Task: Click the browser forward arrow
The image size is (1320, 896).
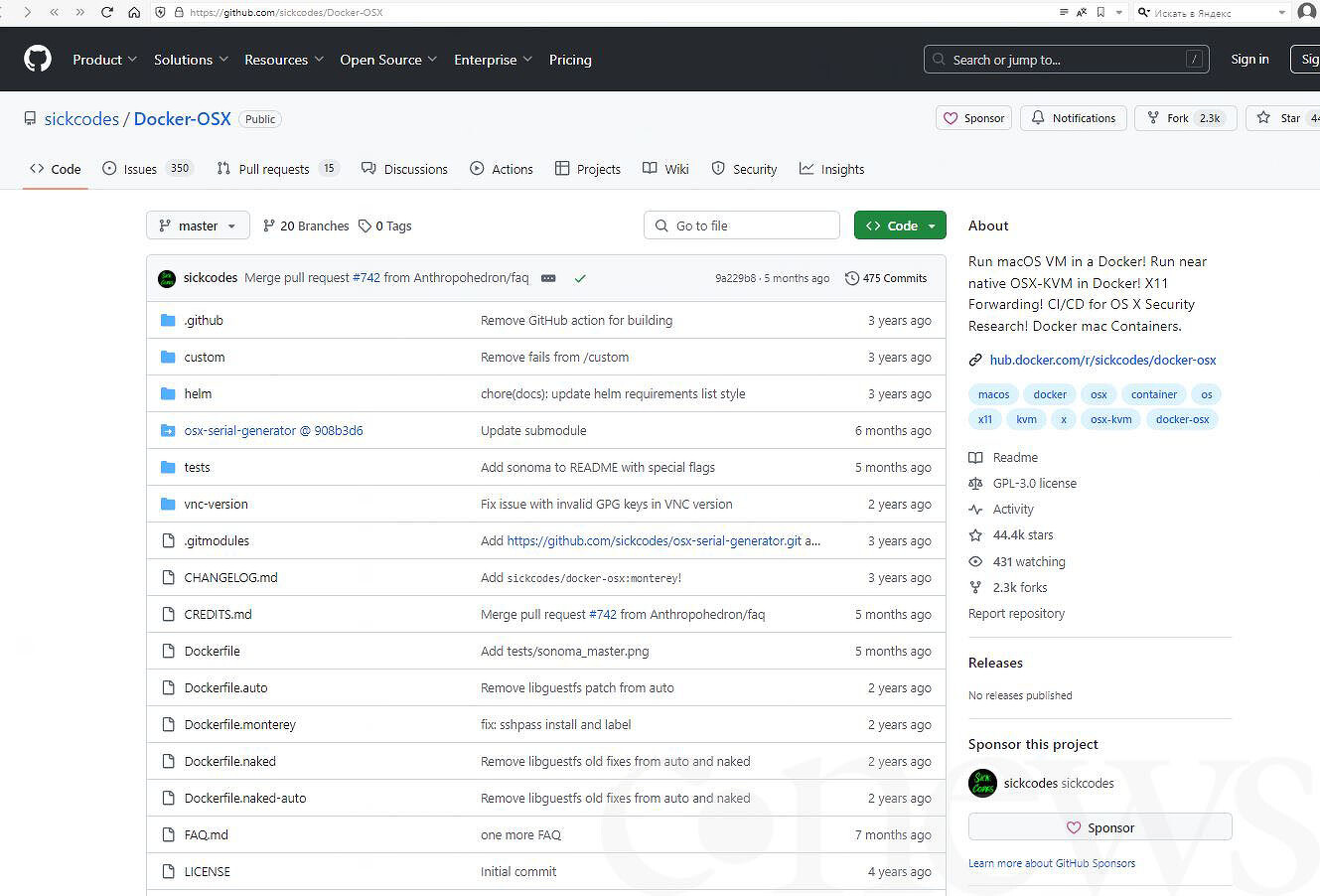Action: point(27,13)
